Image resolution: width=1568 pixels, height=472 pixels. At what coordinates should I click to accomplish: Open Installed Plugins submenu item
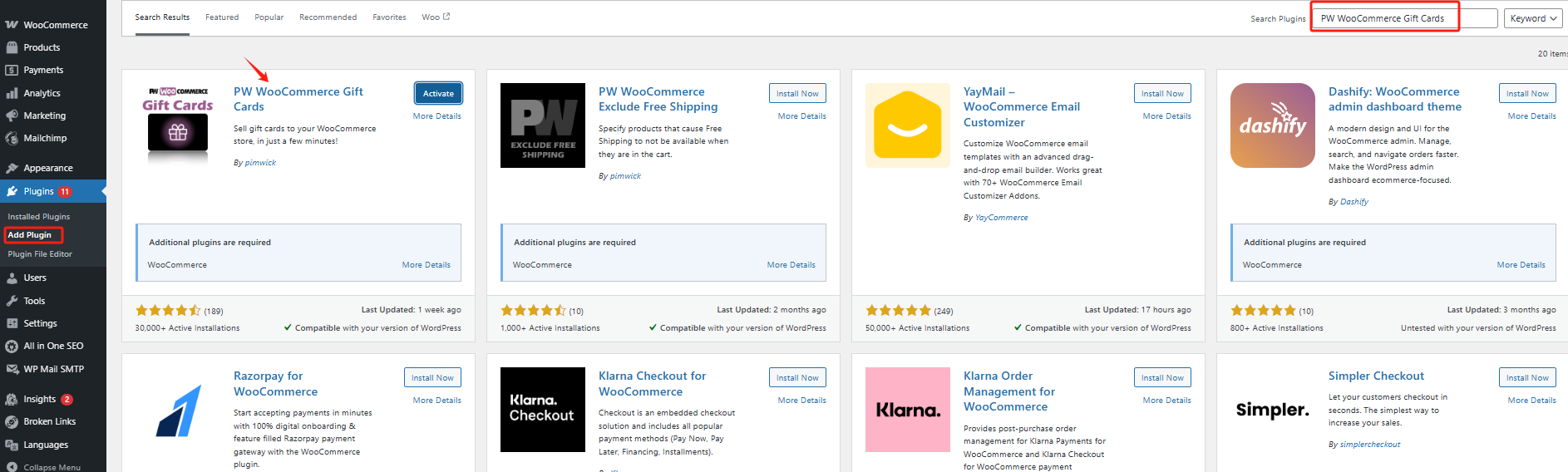(x=39, y=217)
